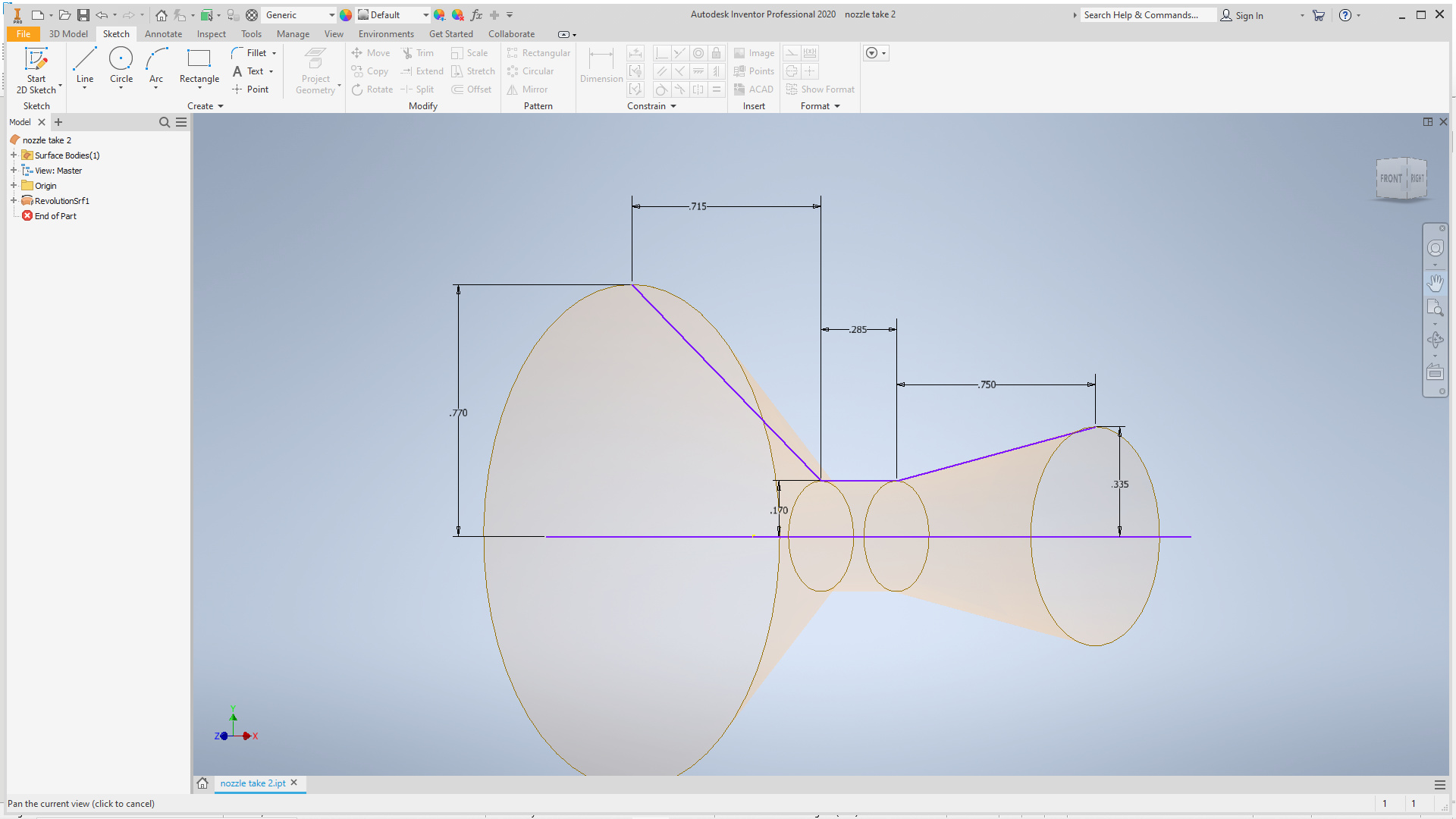Switch to the 3D Model ribbon tab
Image resolution: width=1456 pixels, height=819 pixels.
point(68,34)
